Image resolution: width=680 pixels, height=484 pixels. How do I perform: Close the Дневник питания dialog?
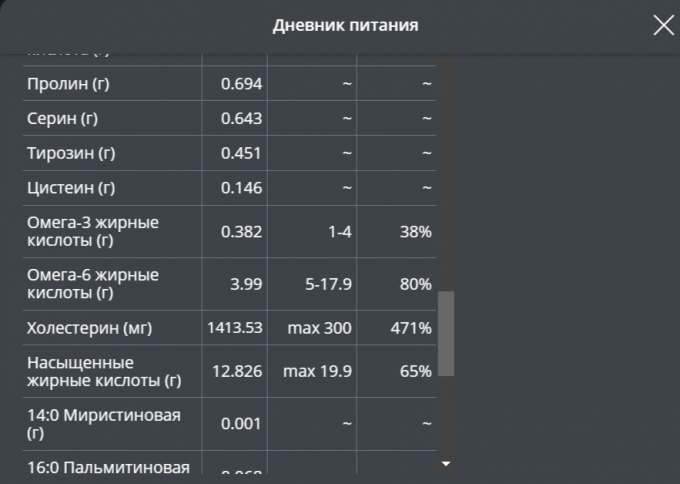click(663, 26)
